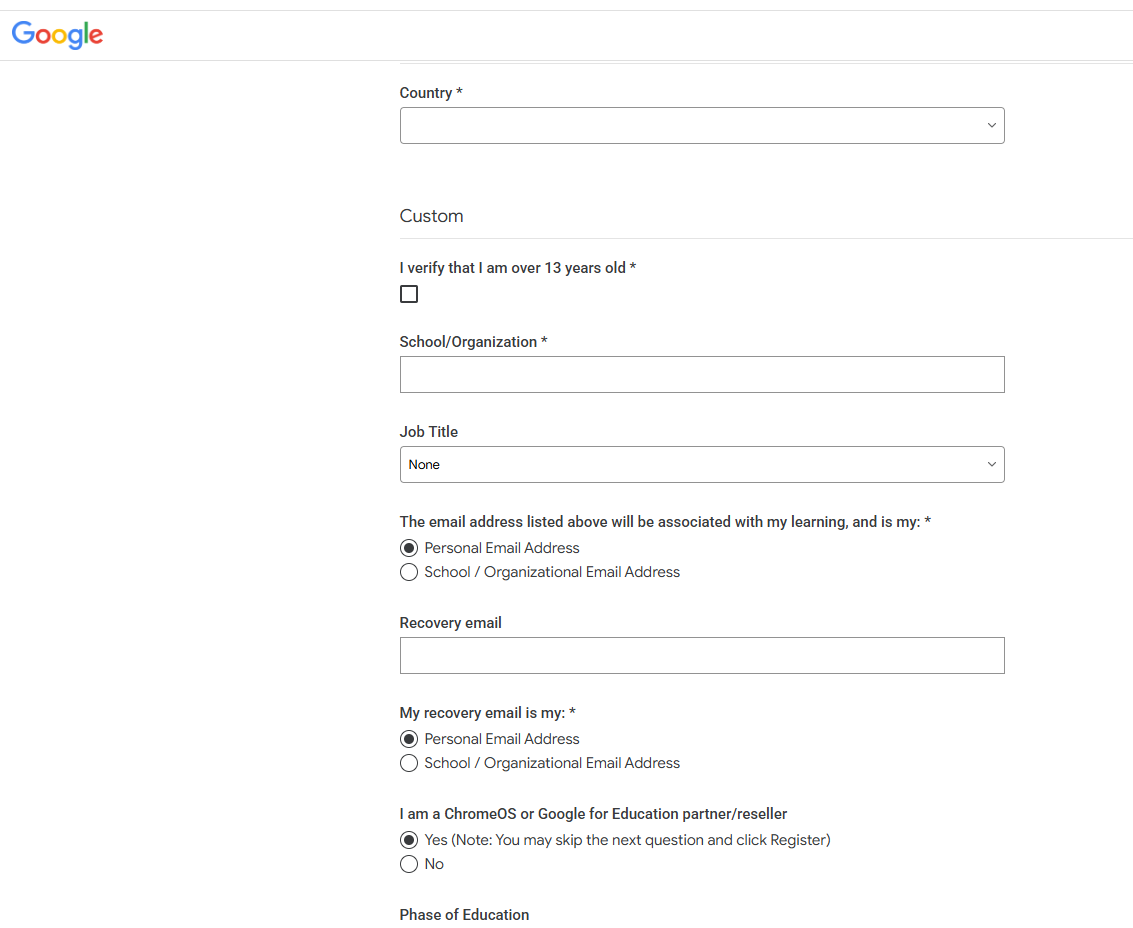The image size is (1133, 928).
Task: Select No for ChromeOS partner/reseller question
Action: 409,864
